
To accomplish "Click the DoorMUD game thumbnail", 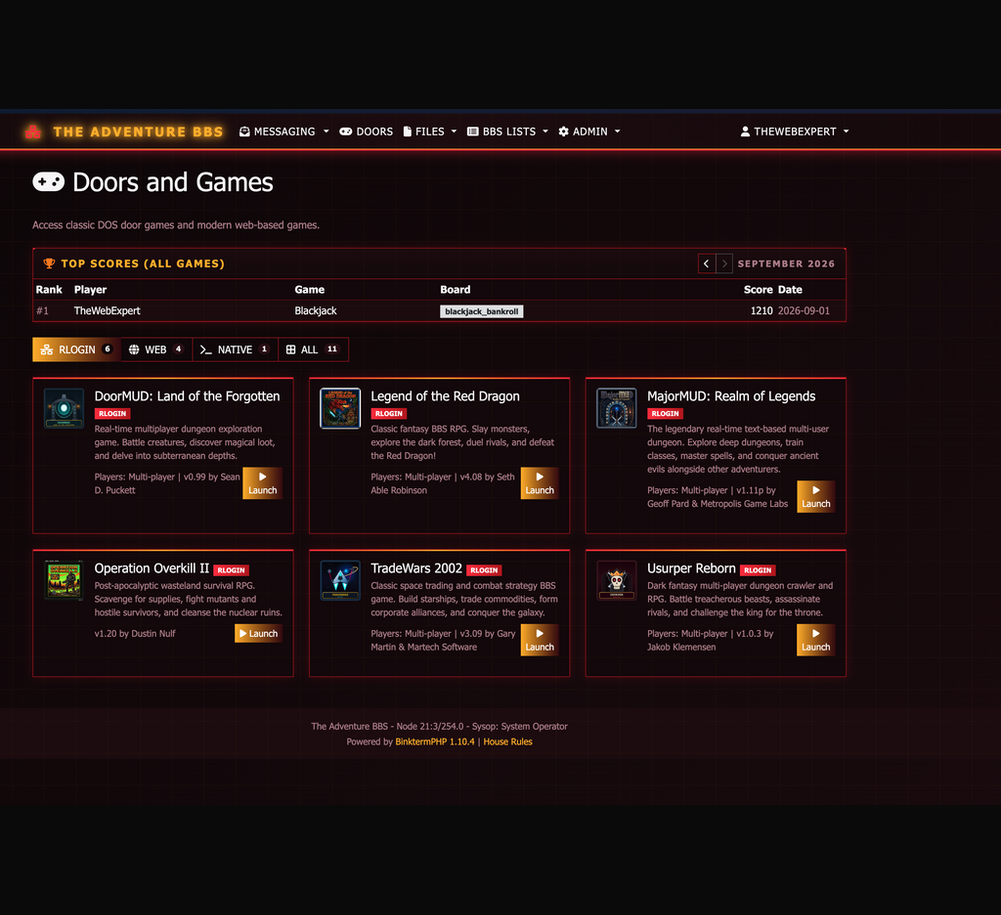I will [64, 408].
